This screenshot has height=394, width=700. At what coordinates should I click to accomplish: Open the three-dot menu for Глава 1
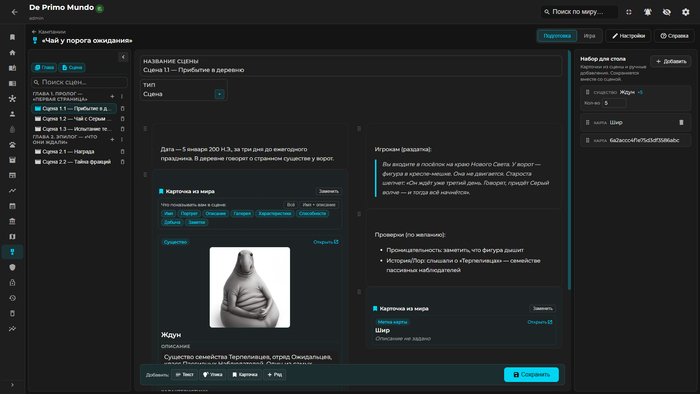[121, 96]
